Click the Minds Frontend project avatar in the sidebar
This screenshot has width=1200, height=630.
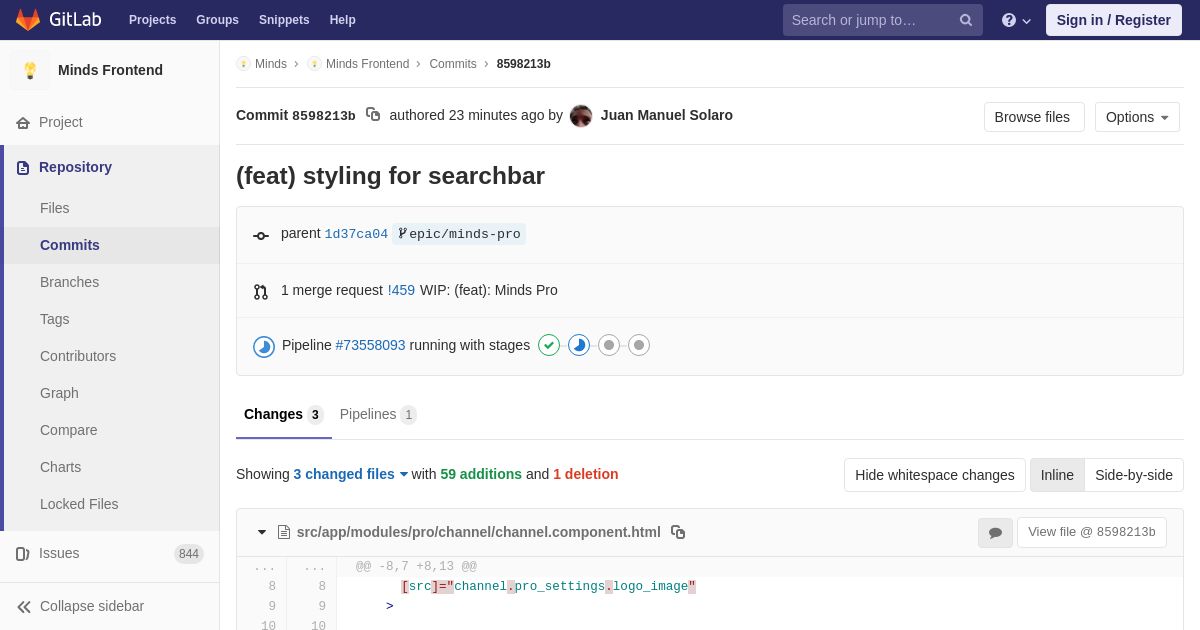tap(30, 70)
